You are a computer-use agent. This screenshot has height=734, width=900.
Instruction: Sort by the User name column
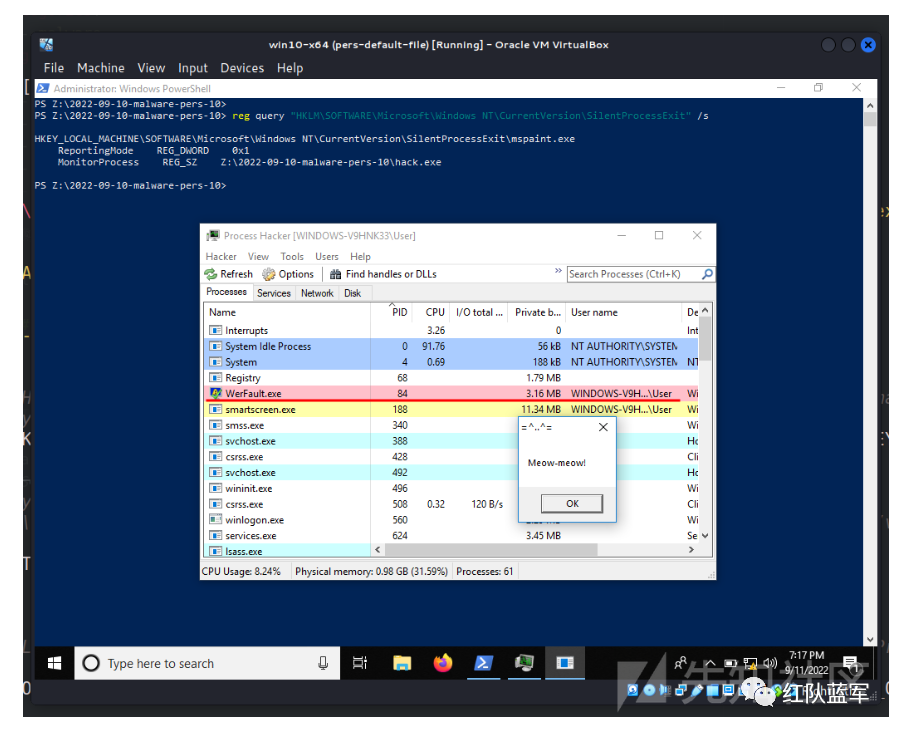coord(623,312)
